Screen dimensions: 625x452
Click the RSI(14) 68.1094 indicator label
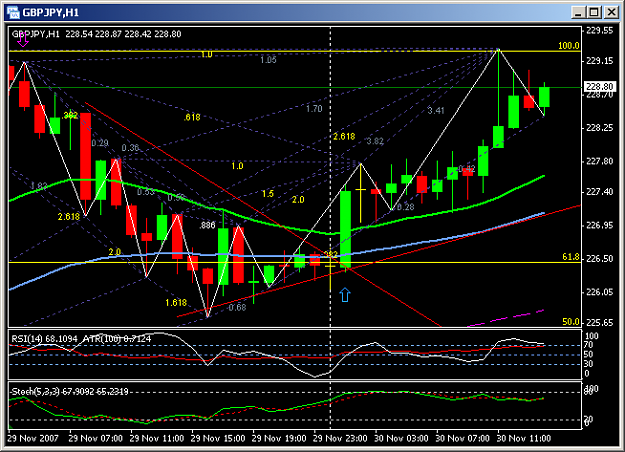(x=44, y=339)
